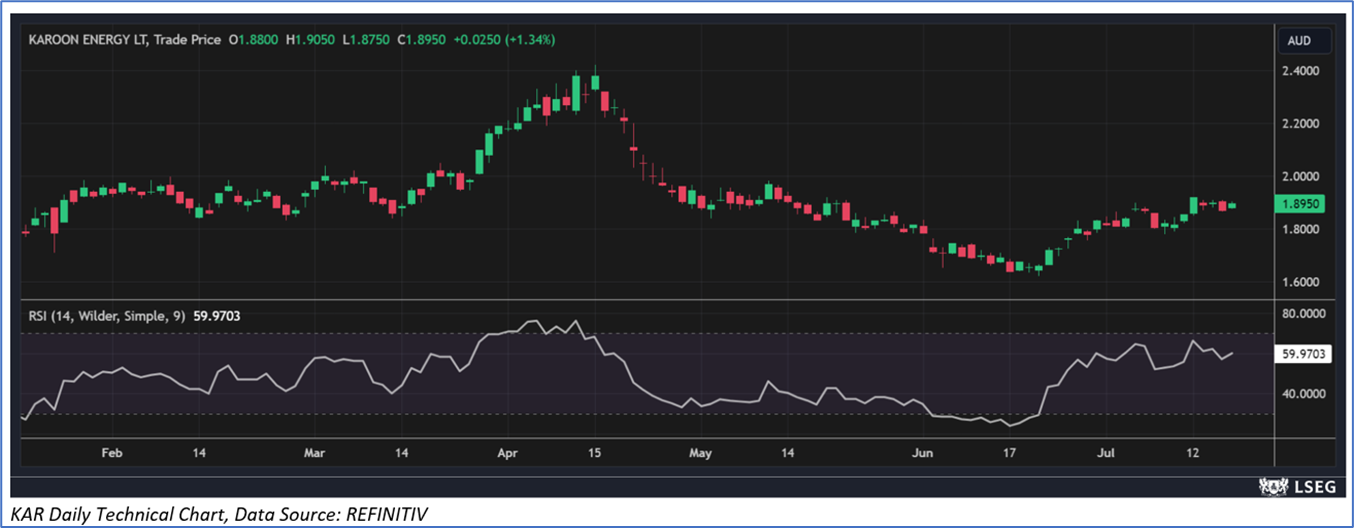This screenshot has width=1354, height=528.
Task: Click the green 1.8950 current price tag
Action: click(x=1302, y=203)
